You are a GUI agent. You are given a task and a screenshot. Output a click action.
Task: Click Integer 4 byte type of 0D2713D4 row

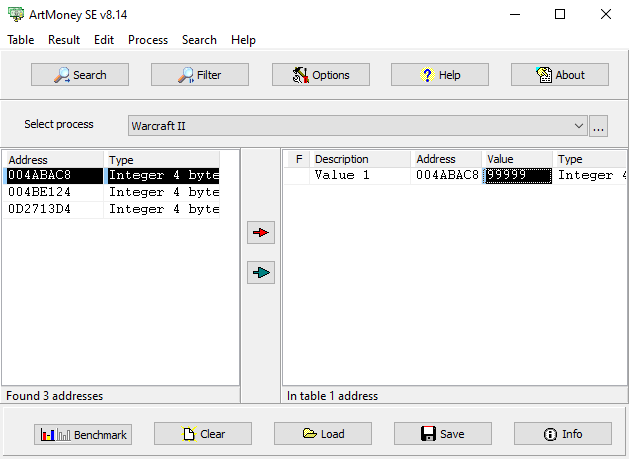(x=162, y=209)
